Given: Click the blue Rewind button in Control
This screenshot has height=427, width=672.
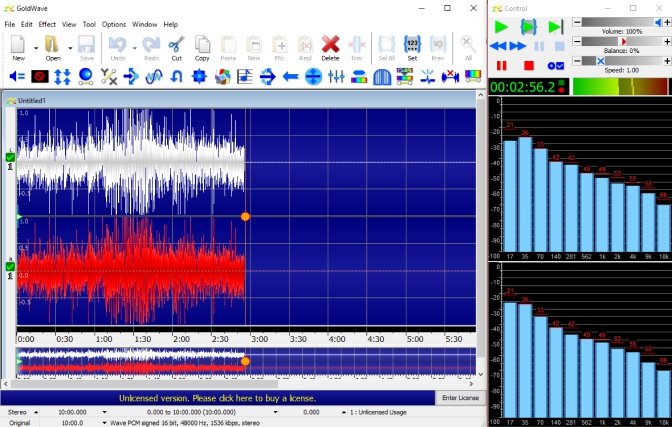Looking at the screenshot, I should click(498, 46).
